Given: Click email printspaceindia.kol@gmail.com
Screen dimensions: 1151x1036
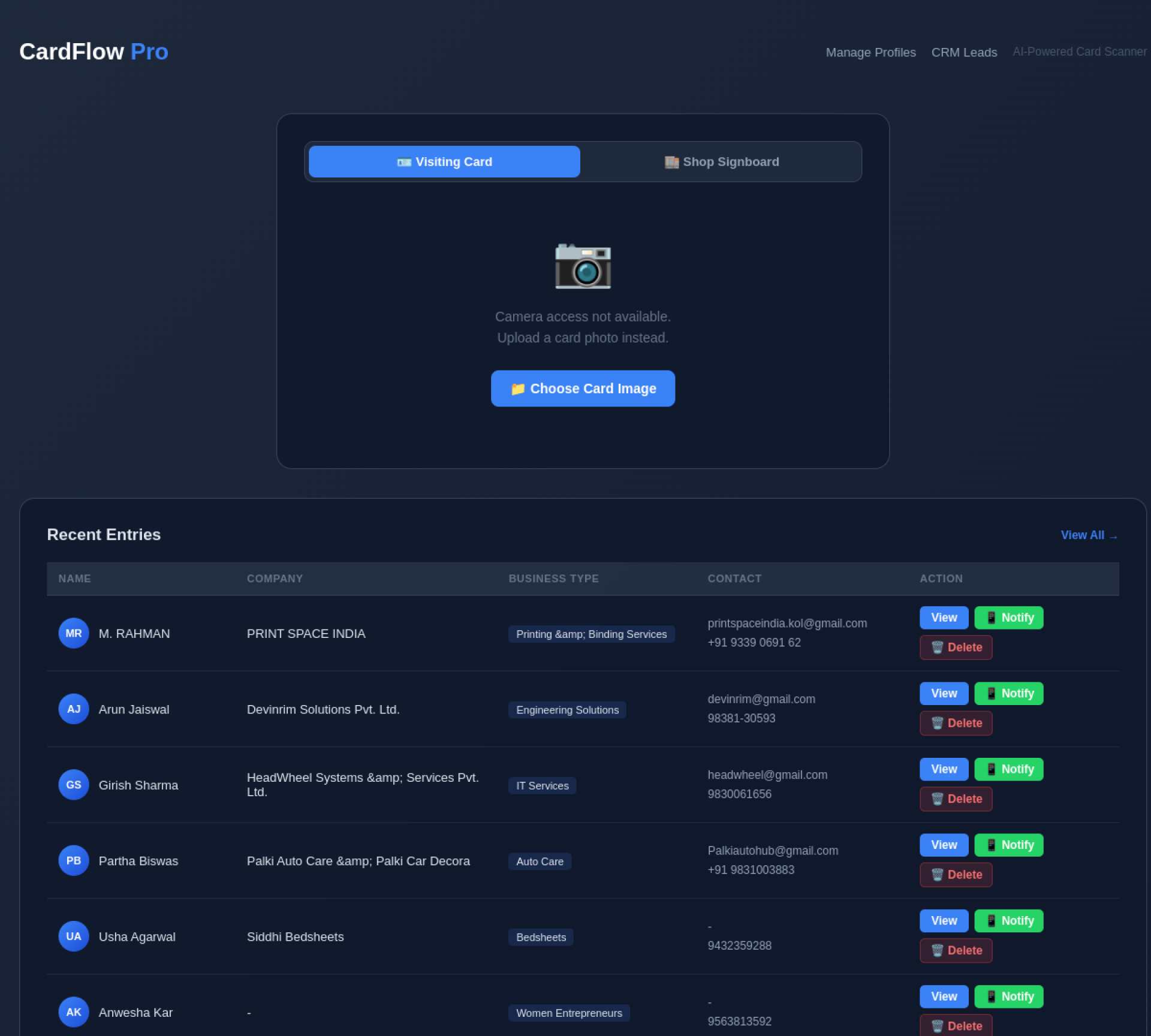Looking at the screenshot, I should [x=787, y=624].
